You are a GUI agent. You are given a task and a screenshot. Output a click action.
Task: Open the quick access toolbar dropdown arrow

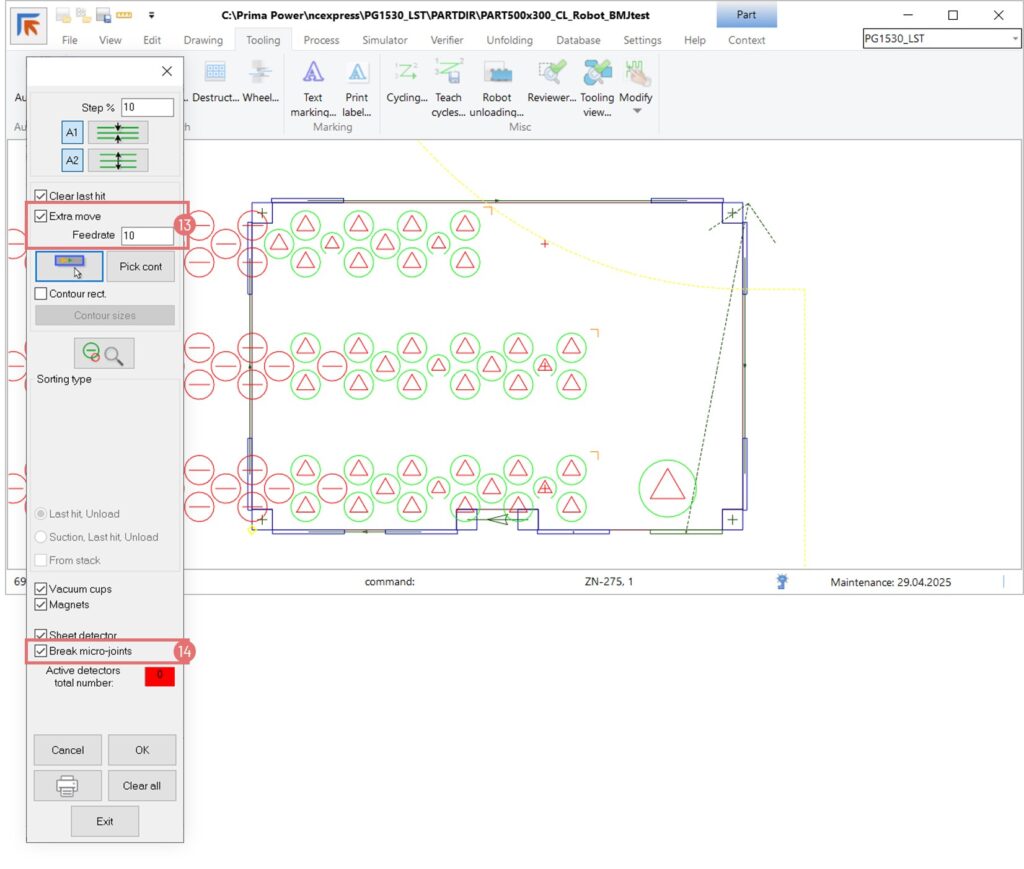150,15
